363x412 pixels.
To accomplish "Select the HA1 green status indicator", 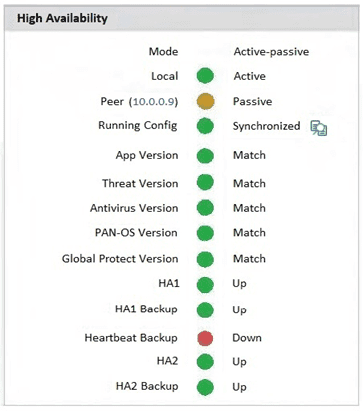I will (205, 285).
